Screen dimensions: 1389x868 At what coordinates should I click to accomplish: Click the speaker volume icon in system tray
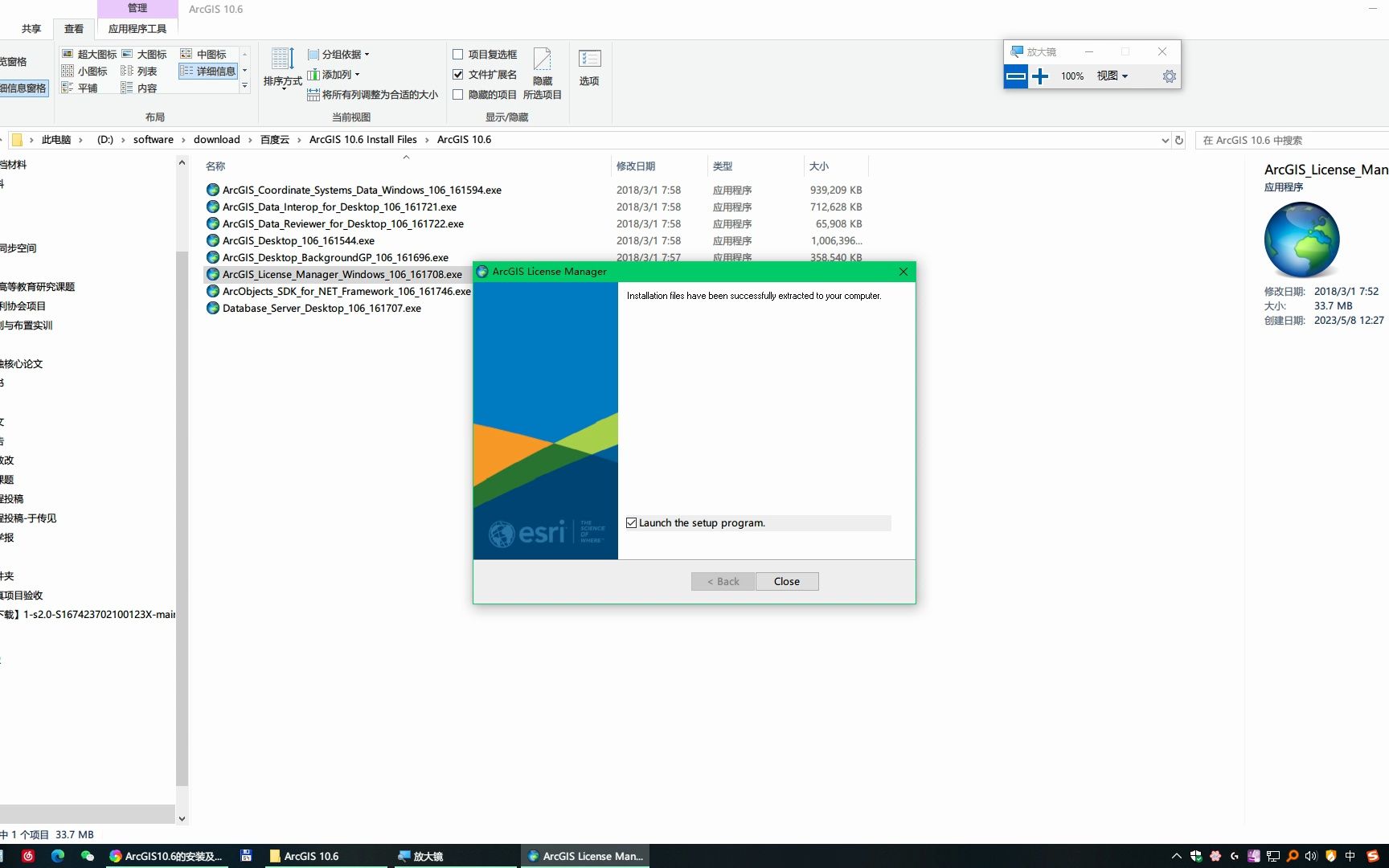tap(1311, 856)
